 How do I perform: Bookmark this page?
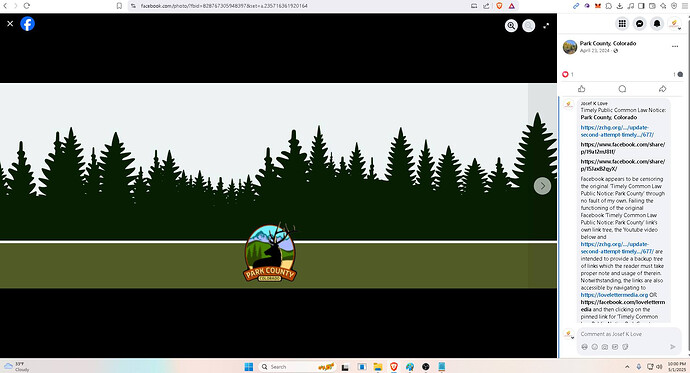click(x=119, y=6)
